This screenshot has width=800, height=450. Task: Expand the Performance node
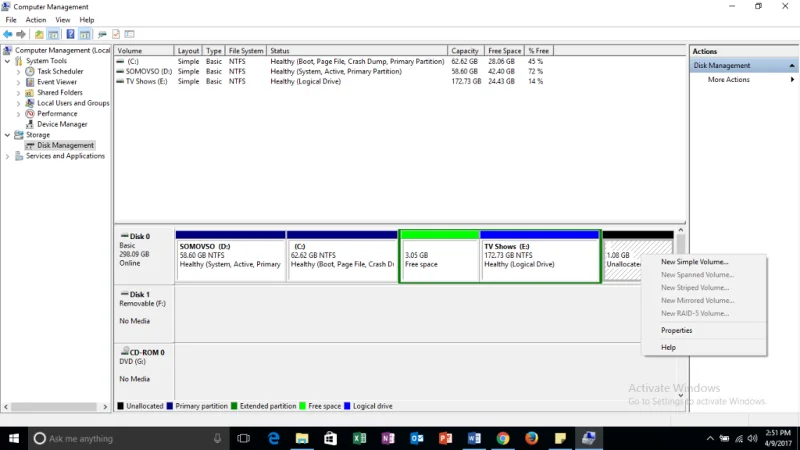(18, 114)
